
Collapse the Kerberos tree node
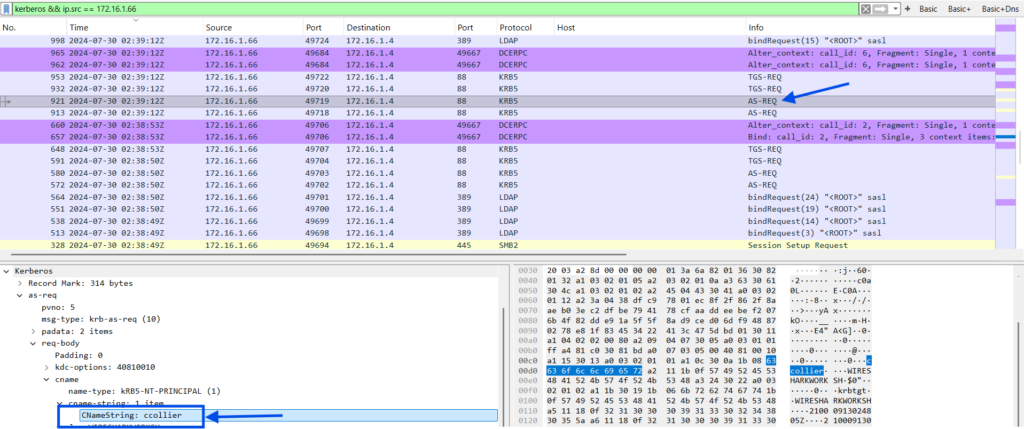(x=7, y=271)
